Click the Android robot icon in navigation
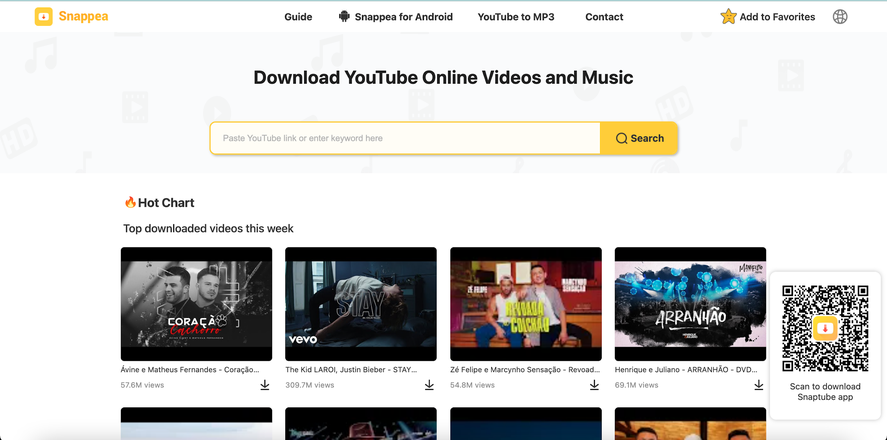This screenshot has height=440, width=887. point(344,16)
